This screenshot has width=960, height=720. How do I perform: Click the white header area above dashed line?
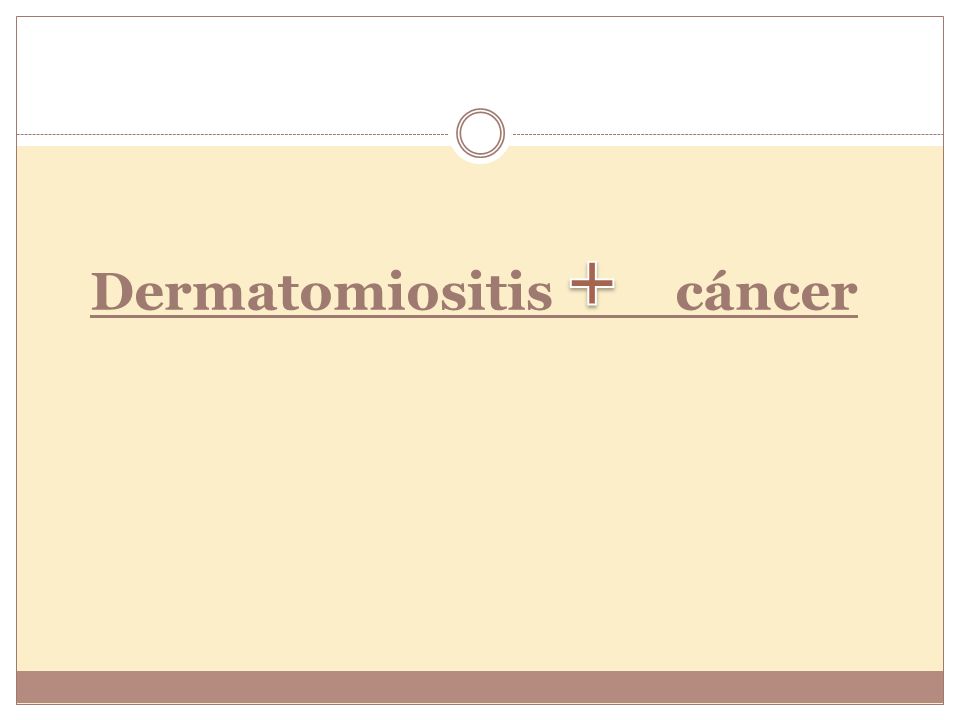(480, 73)
